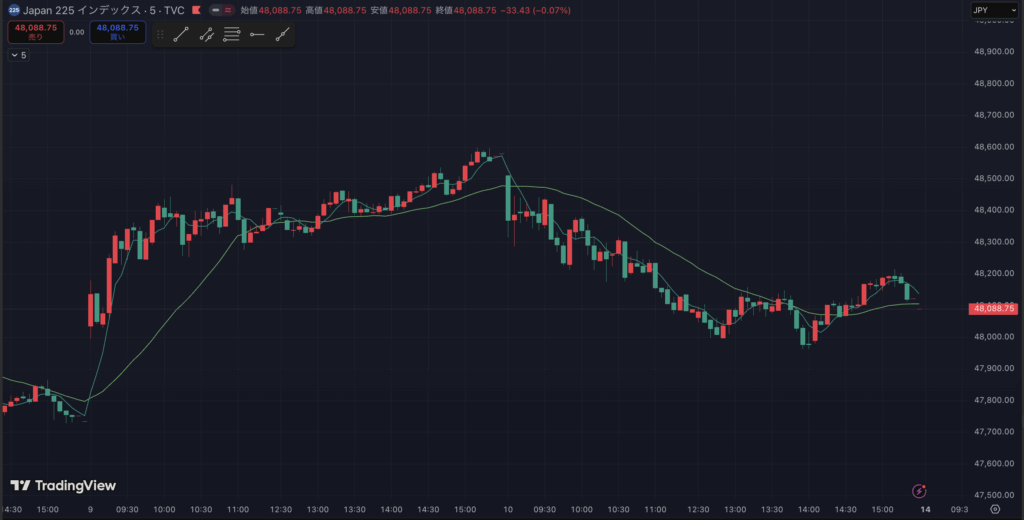
Task: Click the TradingView logo link
Action: click(63, 486)
